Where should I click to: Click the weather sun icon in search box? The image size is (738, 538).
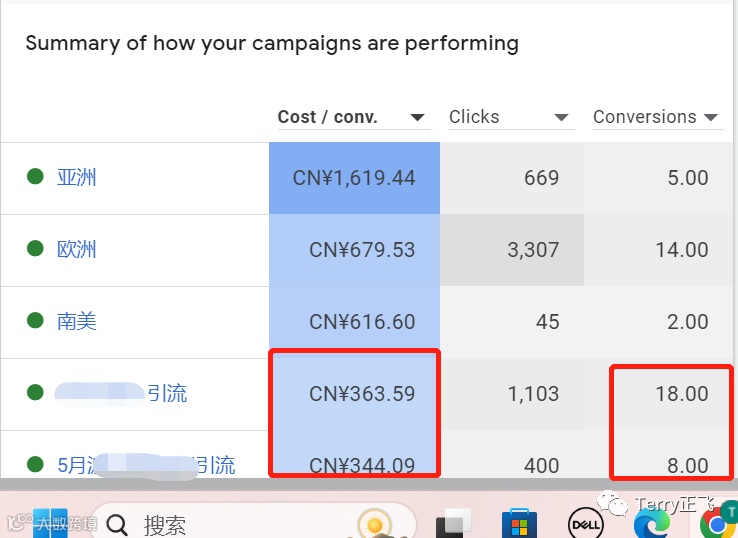point(375,523)
